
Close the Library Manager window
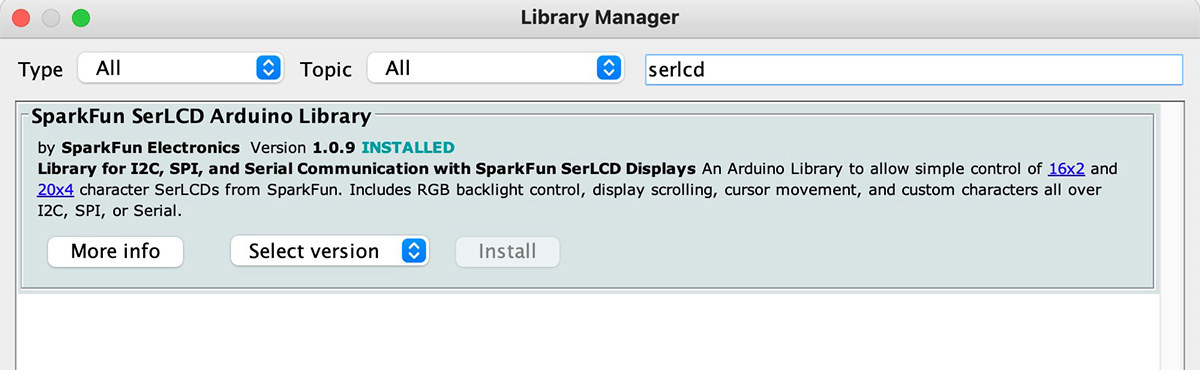pos(21,18)
